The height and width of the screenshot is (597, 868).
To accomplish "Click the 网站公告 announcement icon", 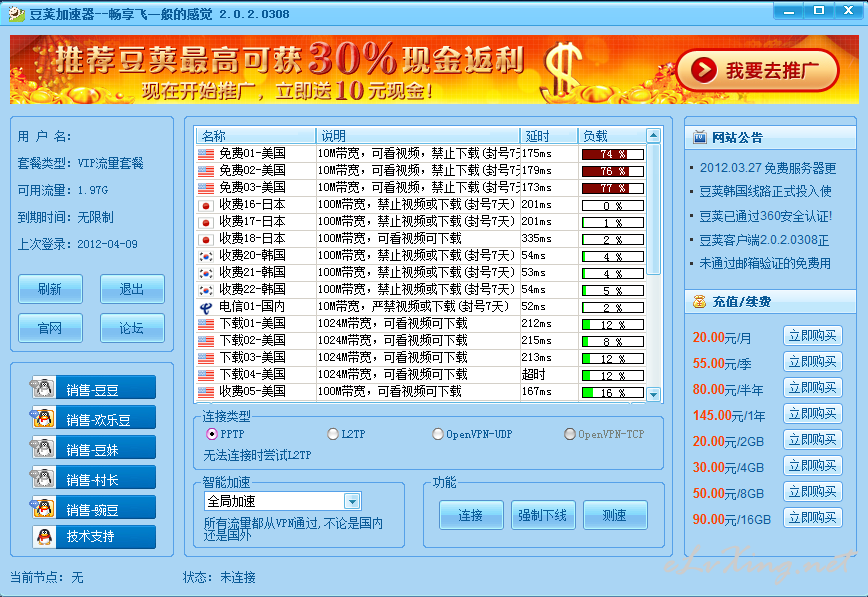I will pos(700,137).
